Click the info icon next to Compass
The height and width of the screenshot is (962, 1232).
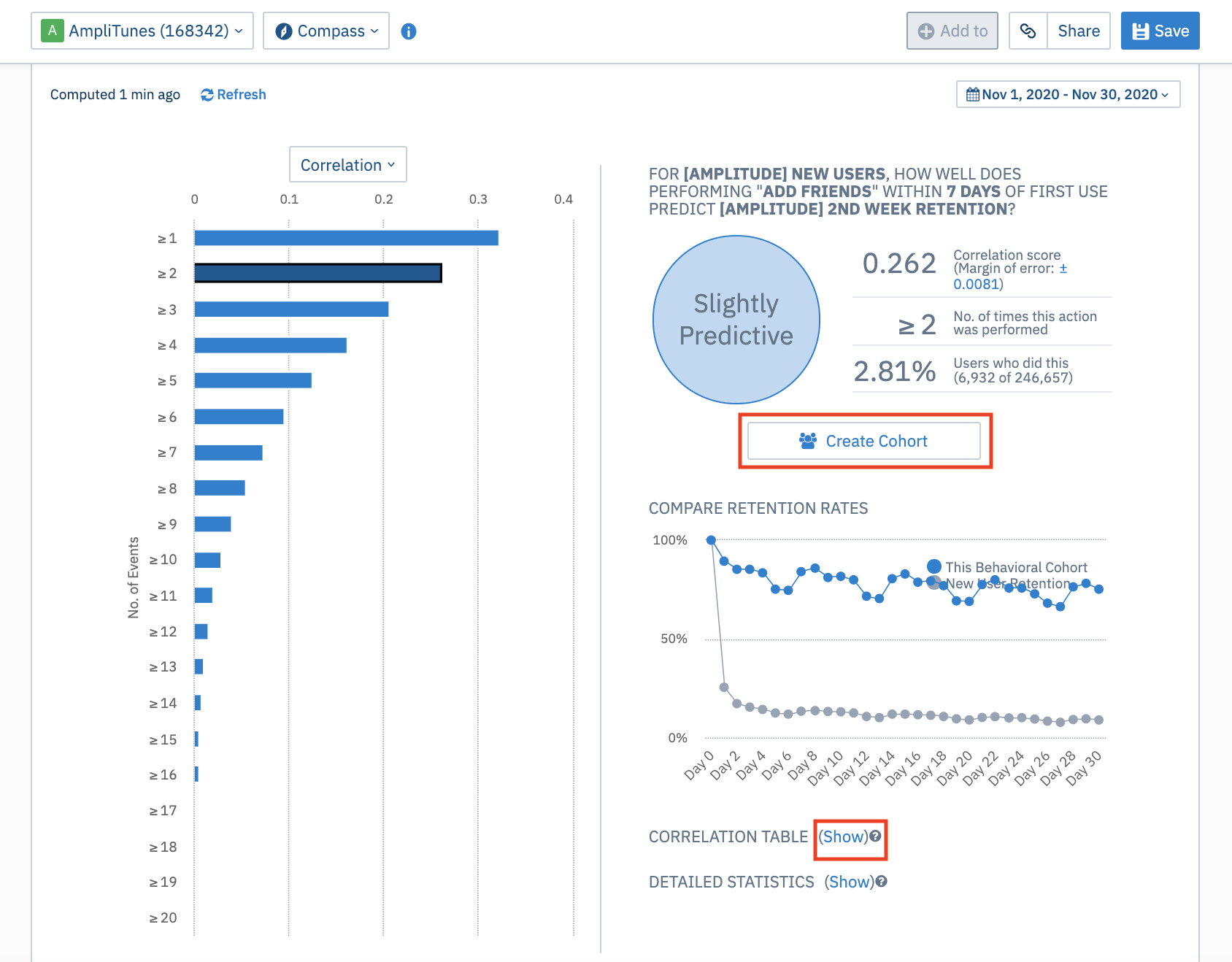409,31
